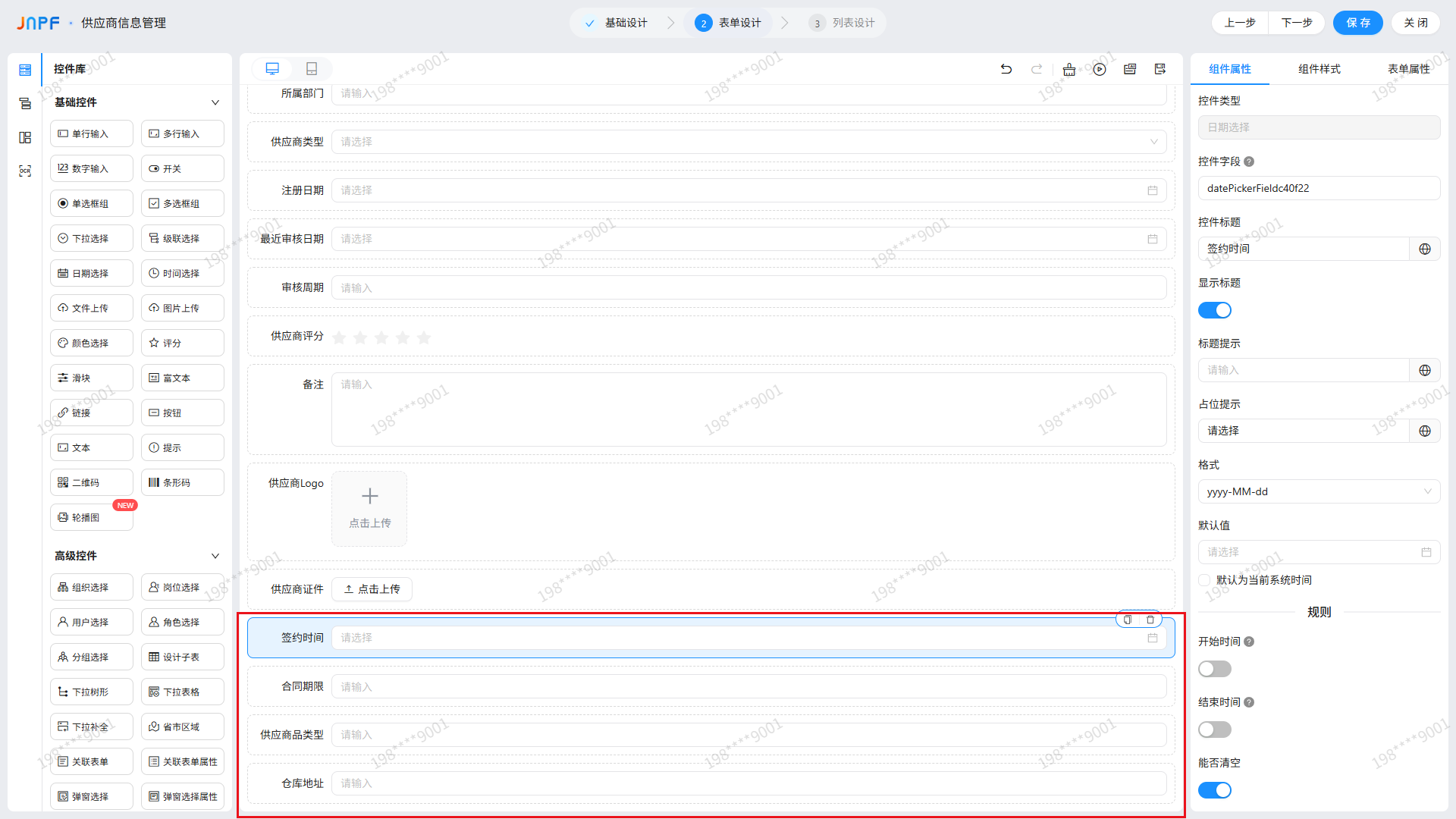Click the 合同期限 input field

(748, 686)
